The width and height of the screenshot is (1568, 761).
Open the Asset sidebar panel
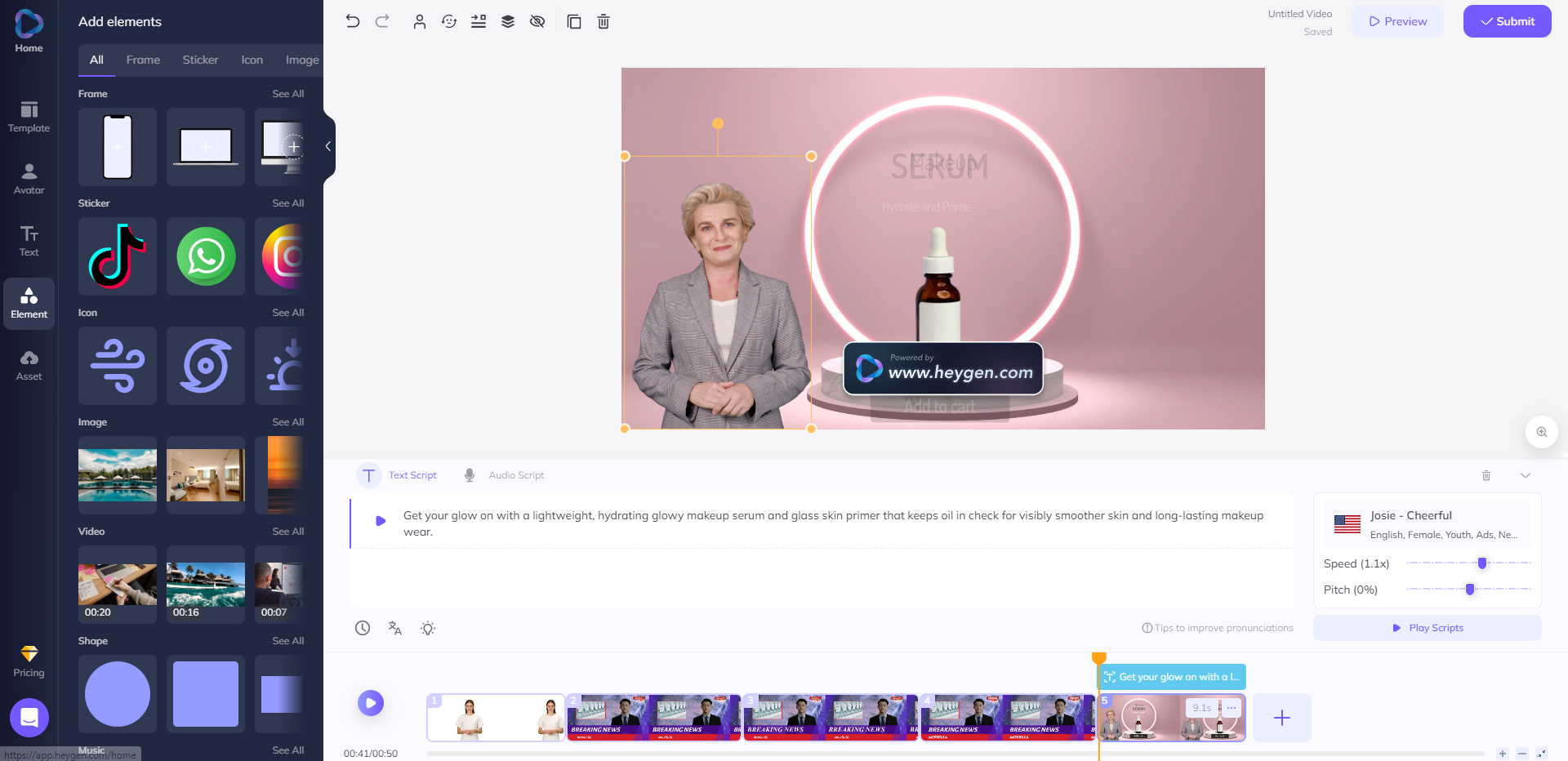pos(29,366)
